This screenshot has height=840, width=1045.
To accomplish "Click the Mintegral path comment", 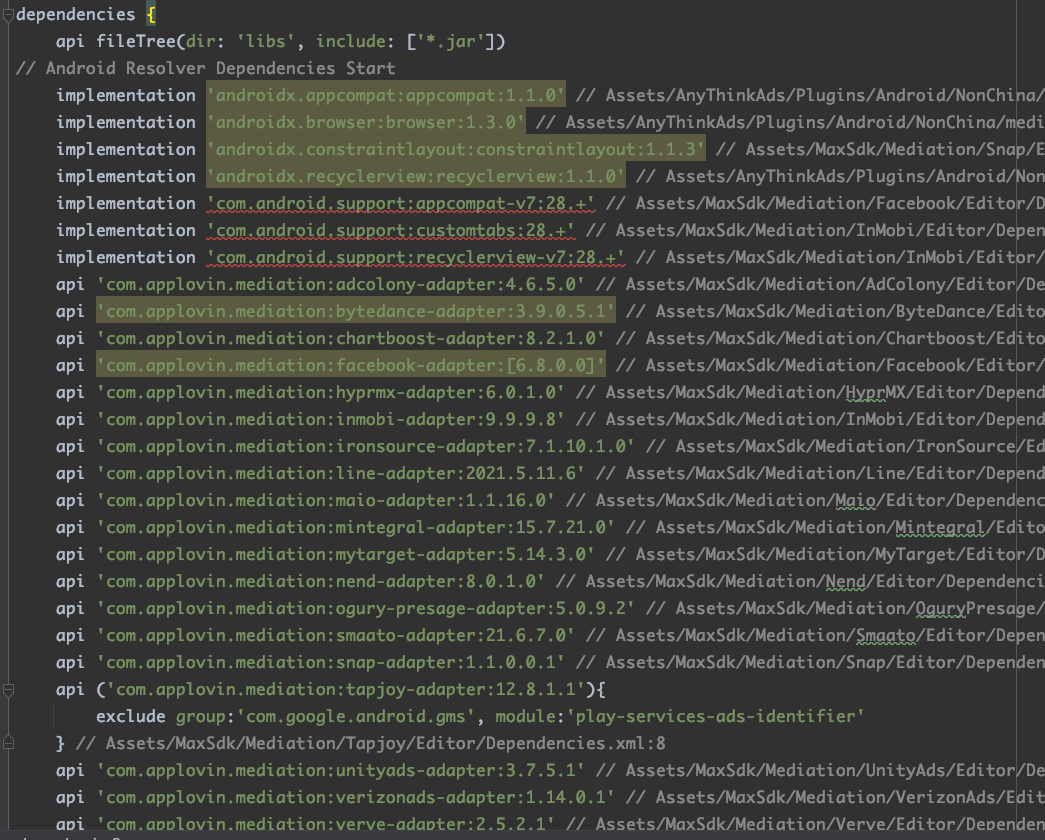I will point(835,527).
